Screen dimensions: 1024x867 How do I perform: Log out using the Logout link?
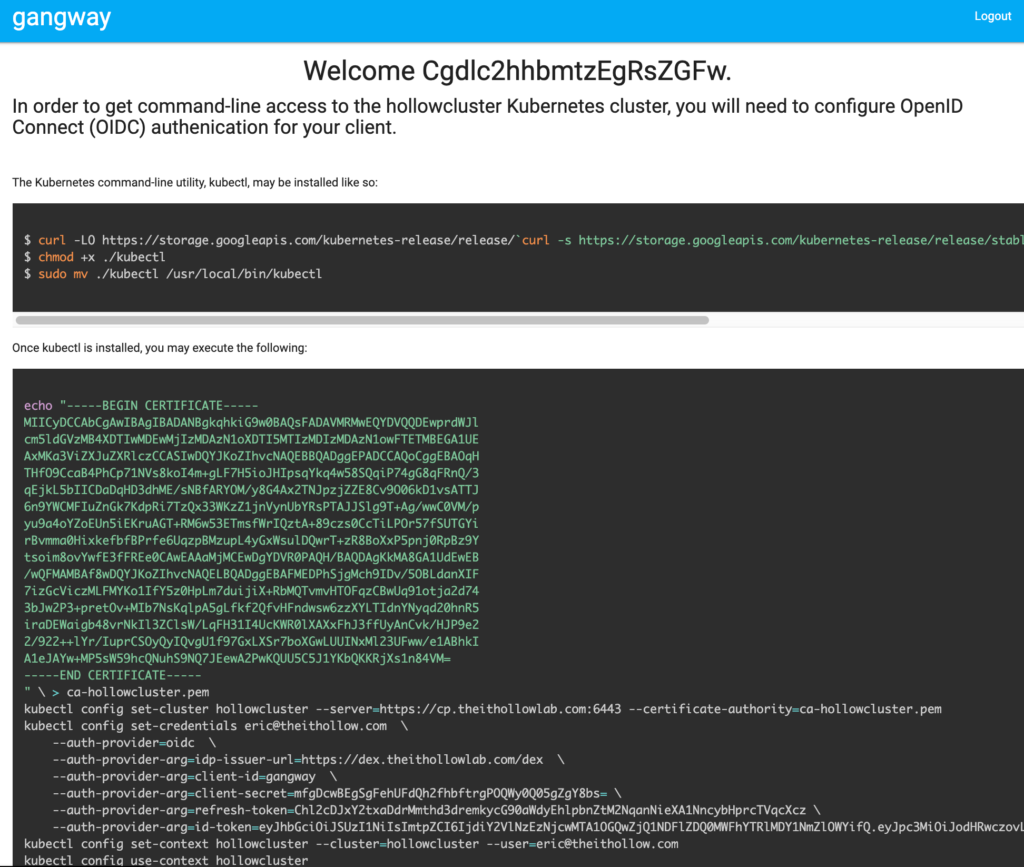coord(992,16)
